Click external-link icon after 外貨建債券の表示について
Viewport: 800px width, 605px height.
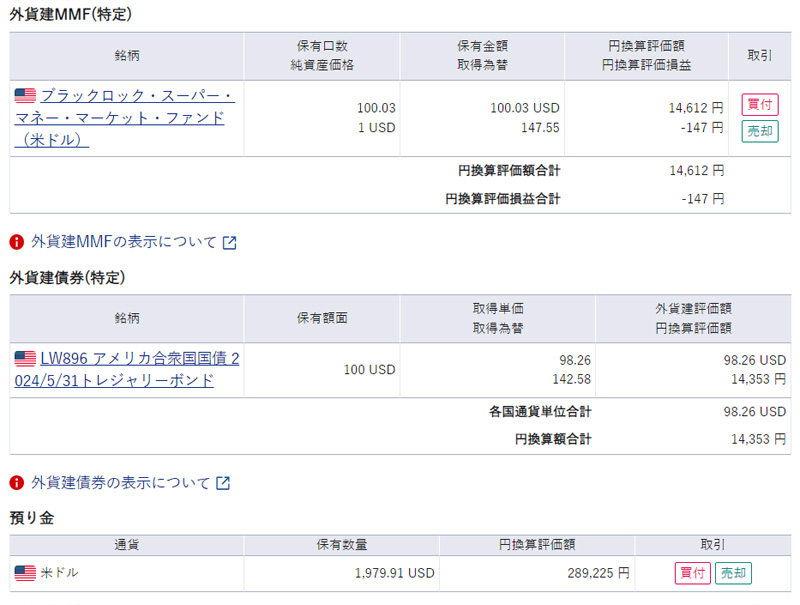pos(223,483)
